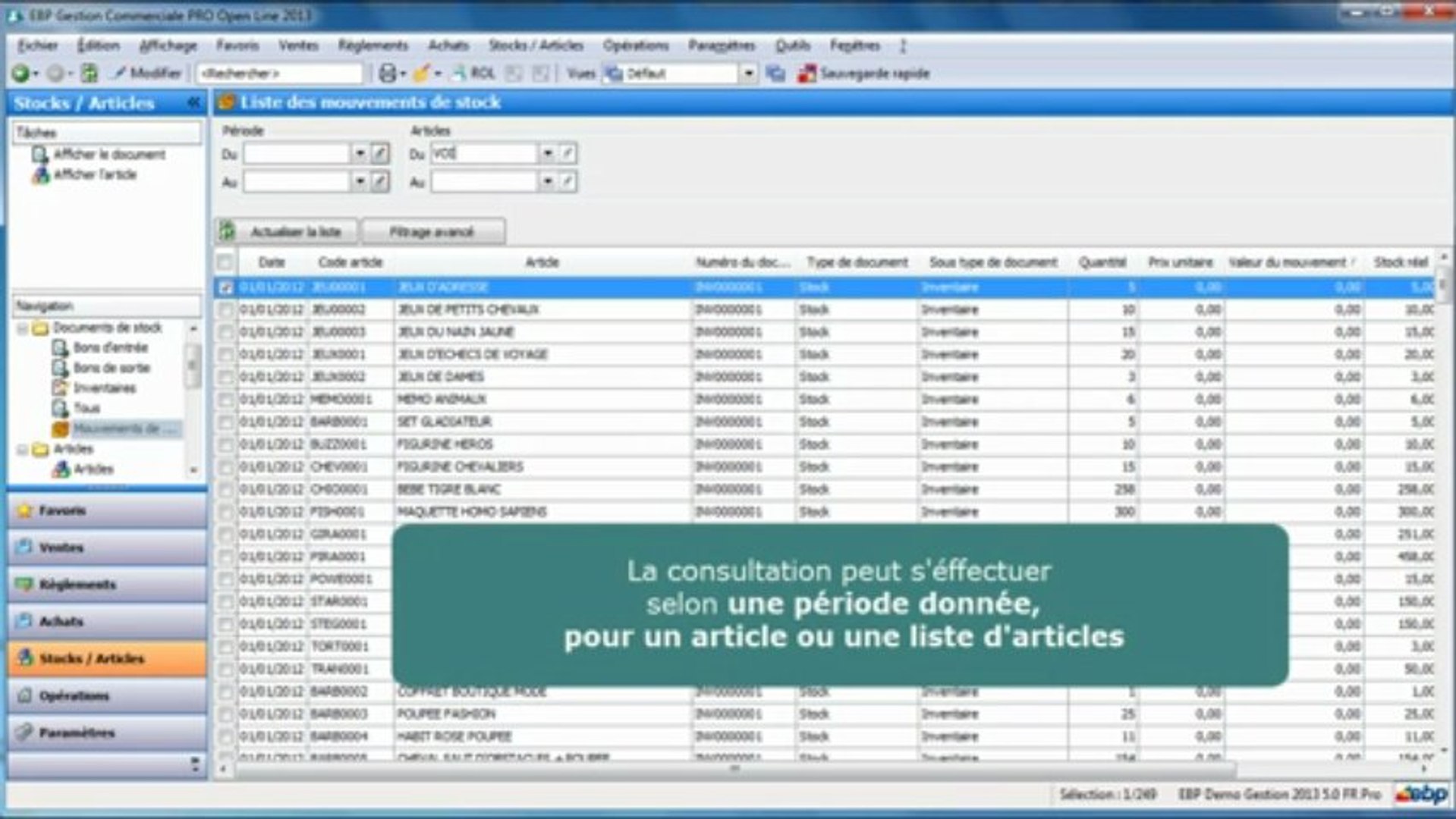The width and height of the screenshot is (1456, 819).
Task: Collapse the Documents de stock tree node
Action: [23, 328]
